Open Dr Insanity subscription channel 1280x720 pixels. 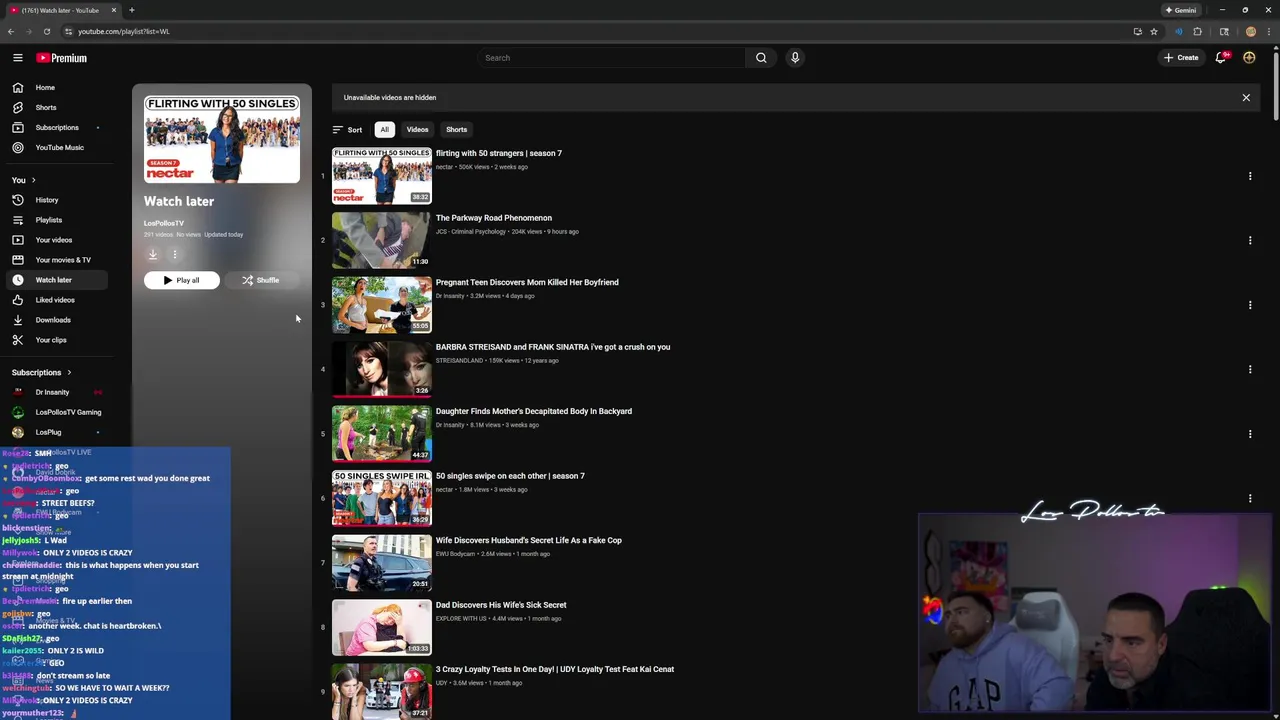point(56,392)
